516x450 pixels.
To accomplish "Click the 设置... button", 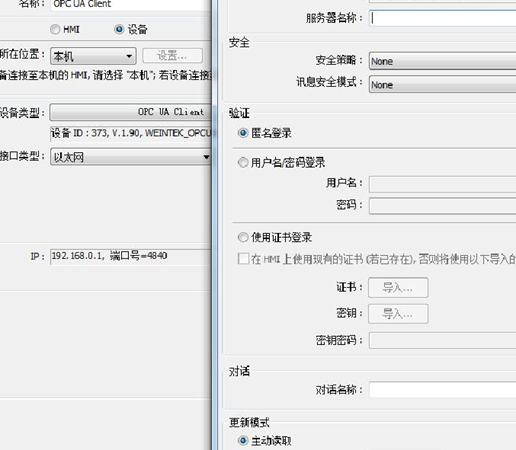I will point(172,56).
